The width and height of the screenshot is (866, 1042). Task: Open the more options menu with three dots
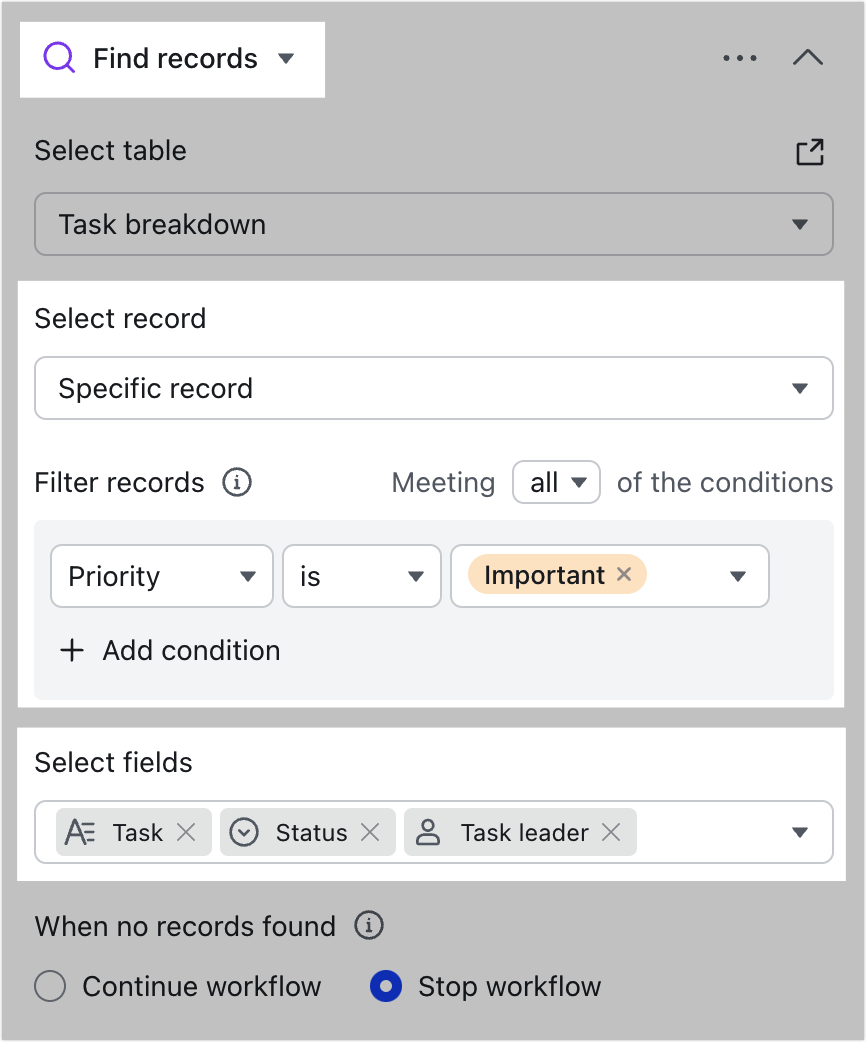pyautogui.click(x=740, y=58)
